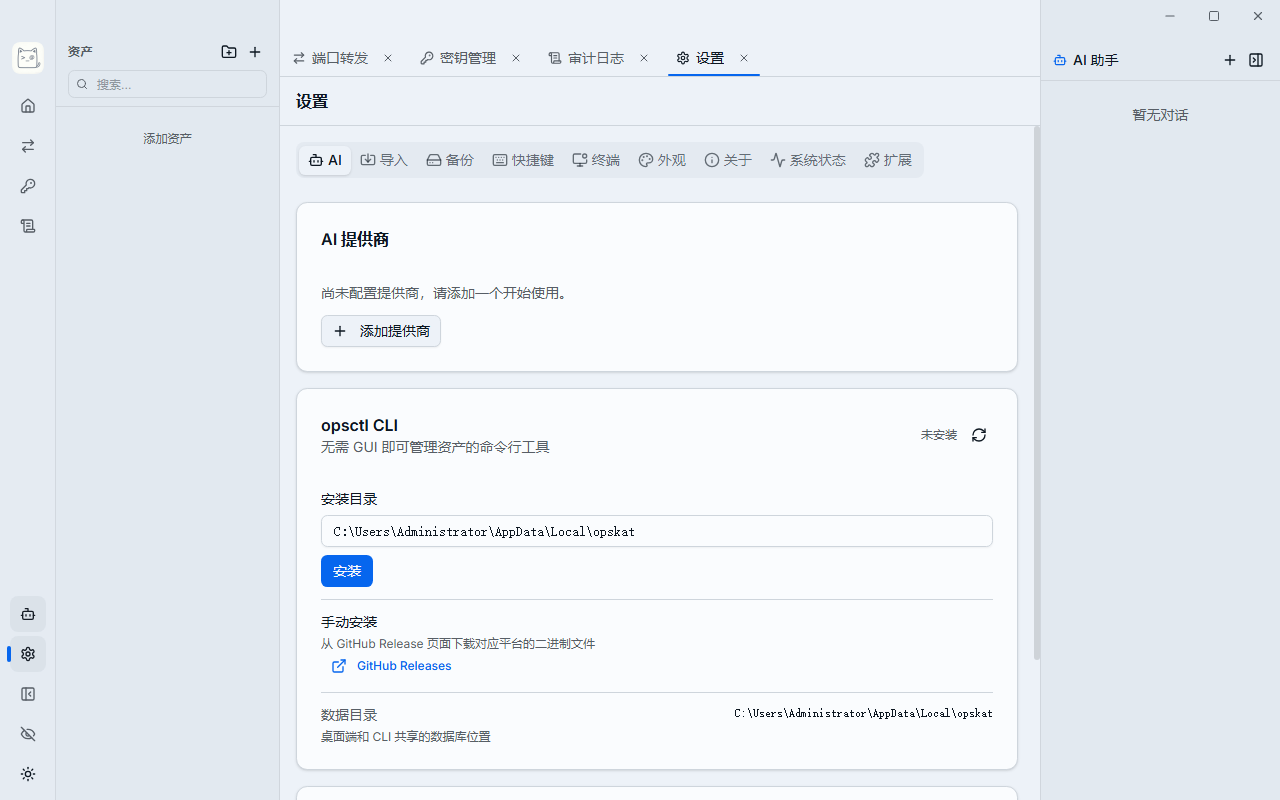Image resolution: width=1280 pixels, height=800 pixels.
Task: Open the 系统状态 settings section
Action: (x=808, y=159)
